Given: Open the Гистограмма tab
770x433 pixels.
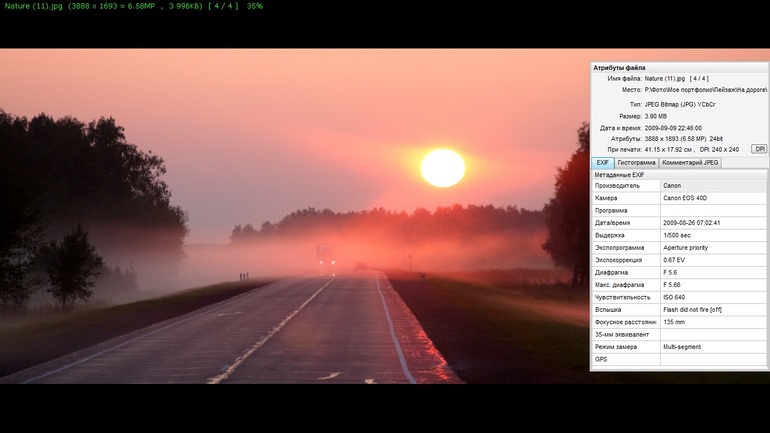Looking at the screenshot, I should click(x=636, y=162).
